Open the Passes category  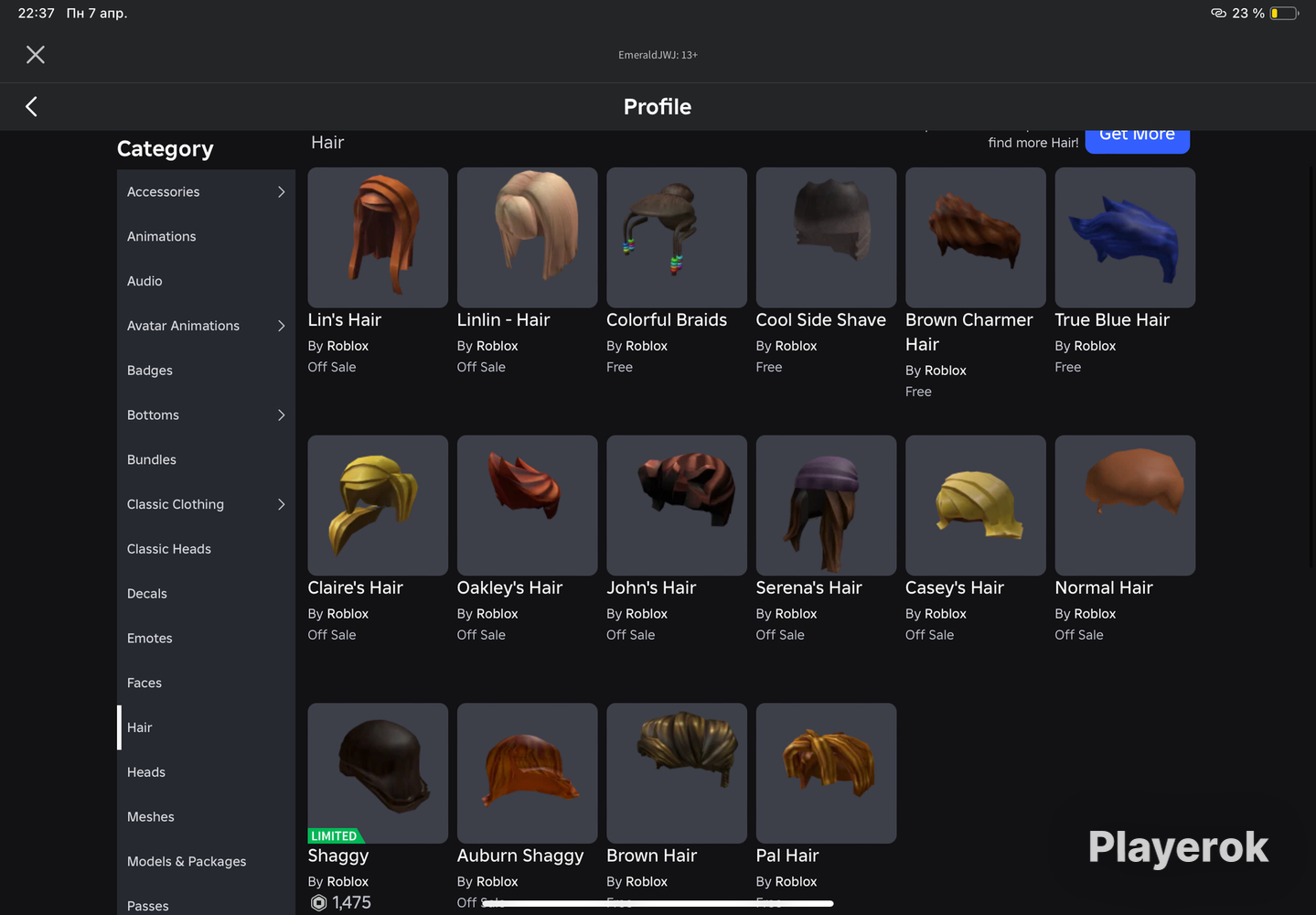(206, 901)
